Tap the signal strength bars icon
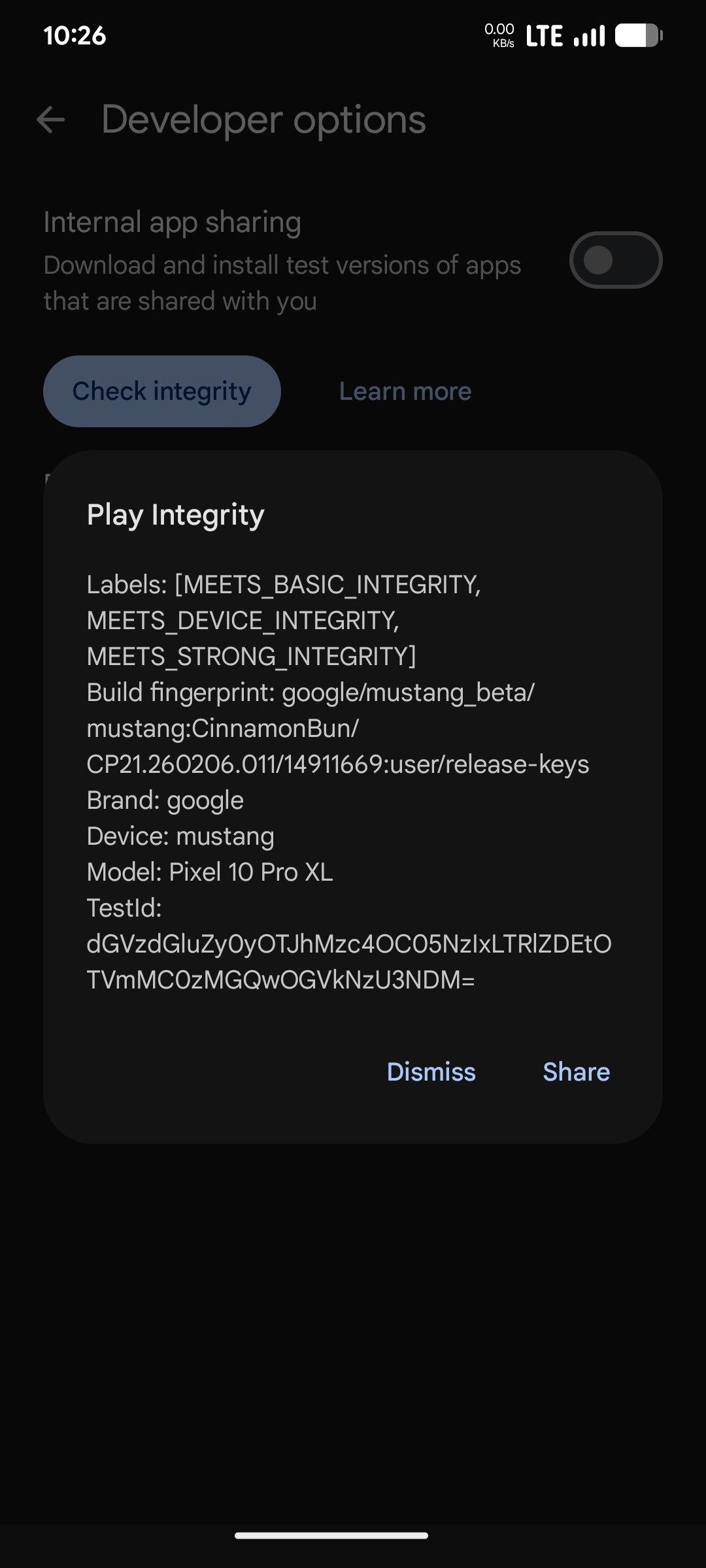Screen dimensions: 706x1568 [589, 36]
